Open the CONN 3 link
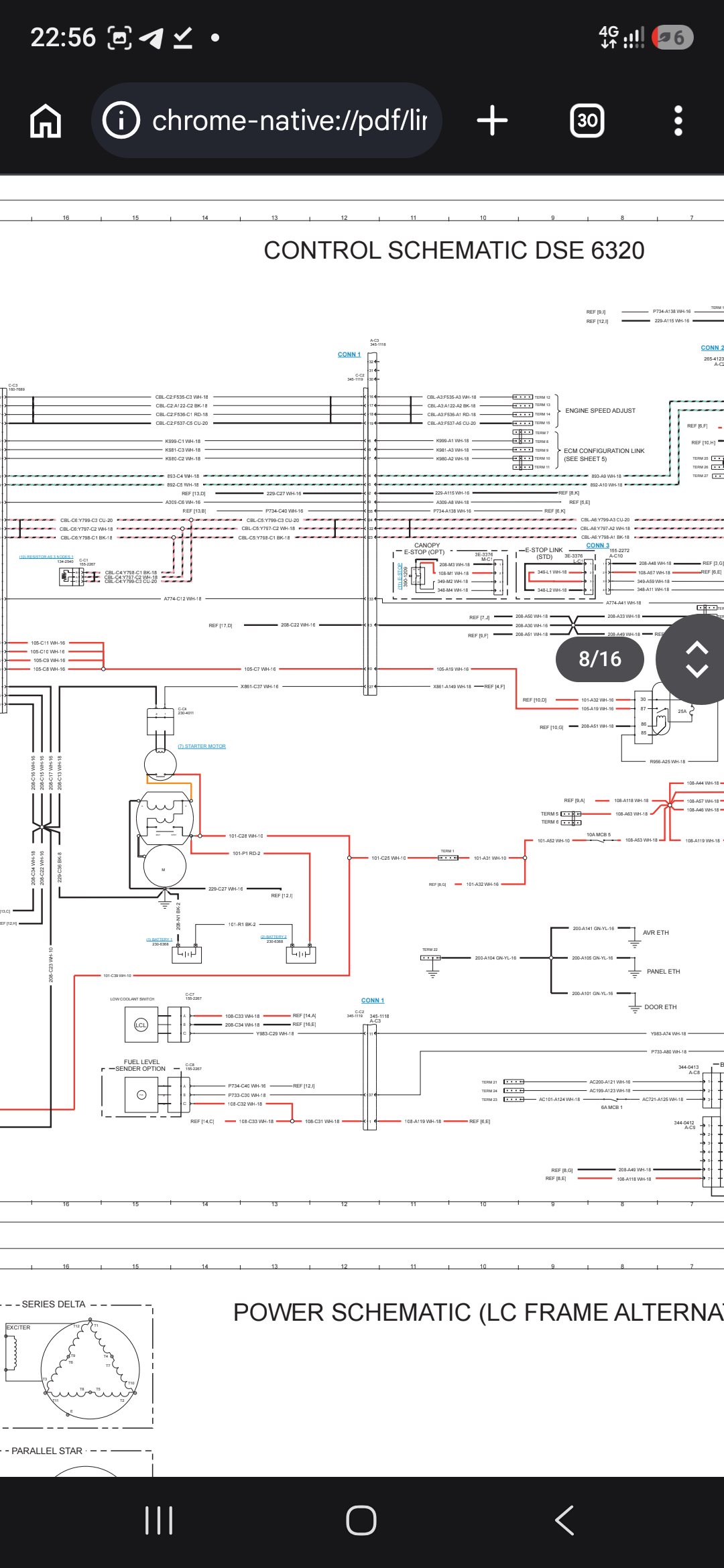The width and height of the screenshot is (724, 1568). pos(598,545)
